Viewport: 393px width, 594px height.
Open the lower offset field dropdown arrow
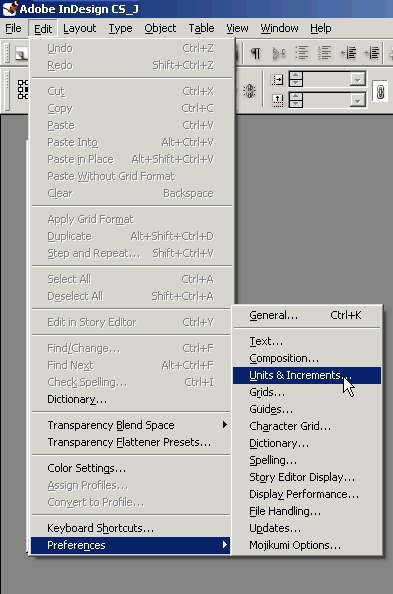click(357, 100)
